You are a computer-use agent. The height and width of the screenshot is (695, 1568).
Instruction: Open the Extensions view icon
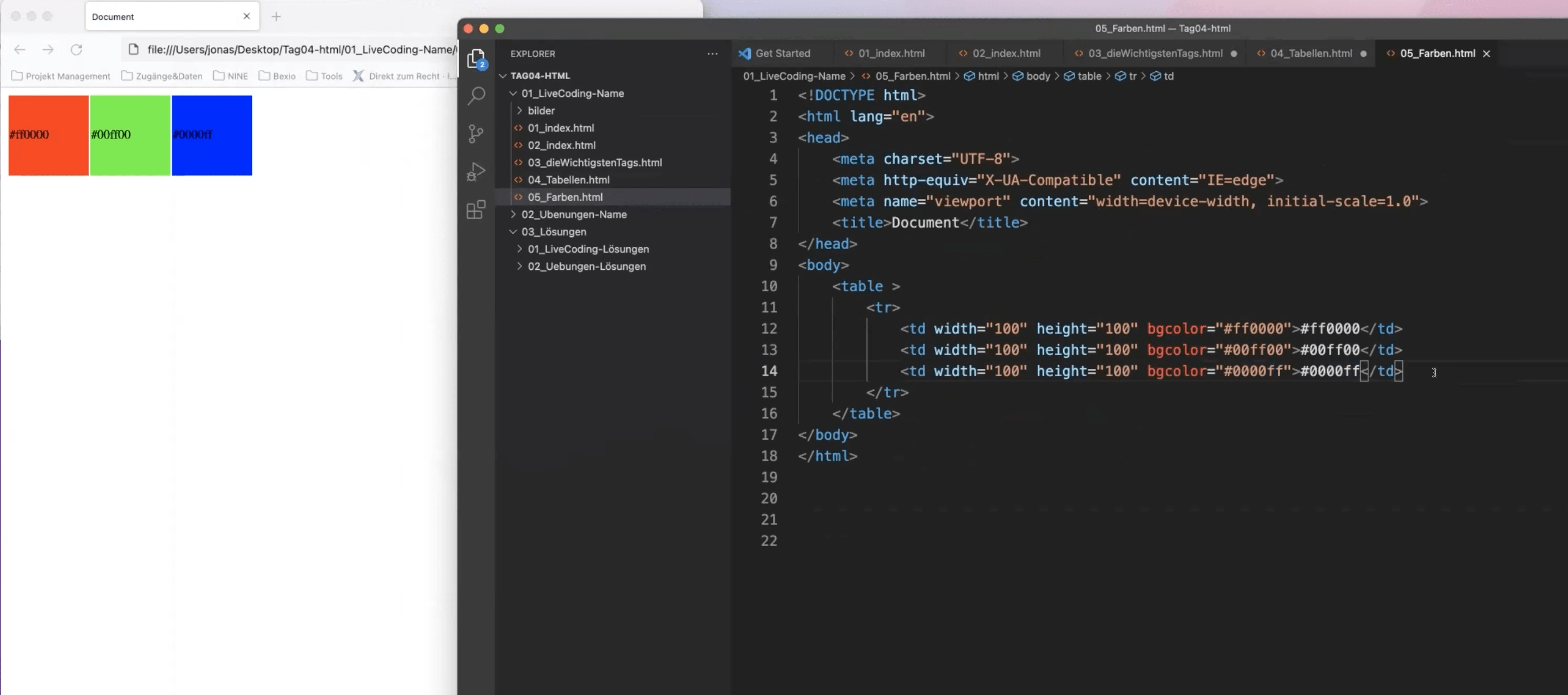(476, 209)
